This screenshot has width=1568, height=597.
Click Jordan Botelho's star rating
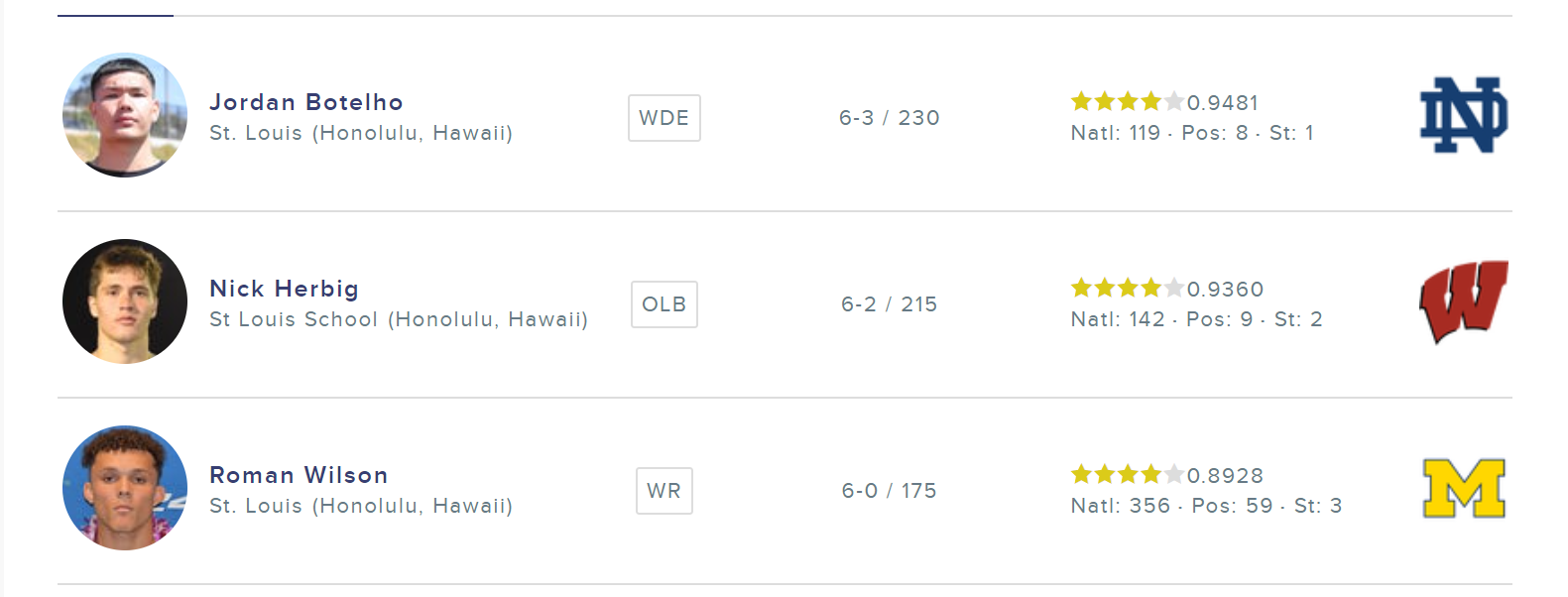(1127, 101)
